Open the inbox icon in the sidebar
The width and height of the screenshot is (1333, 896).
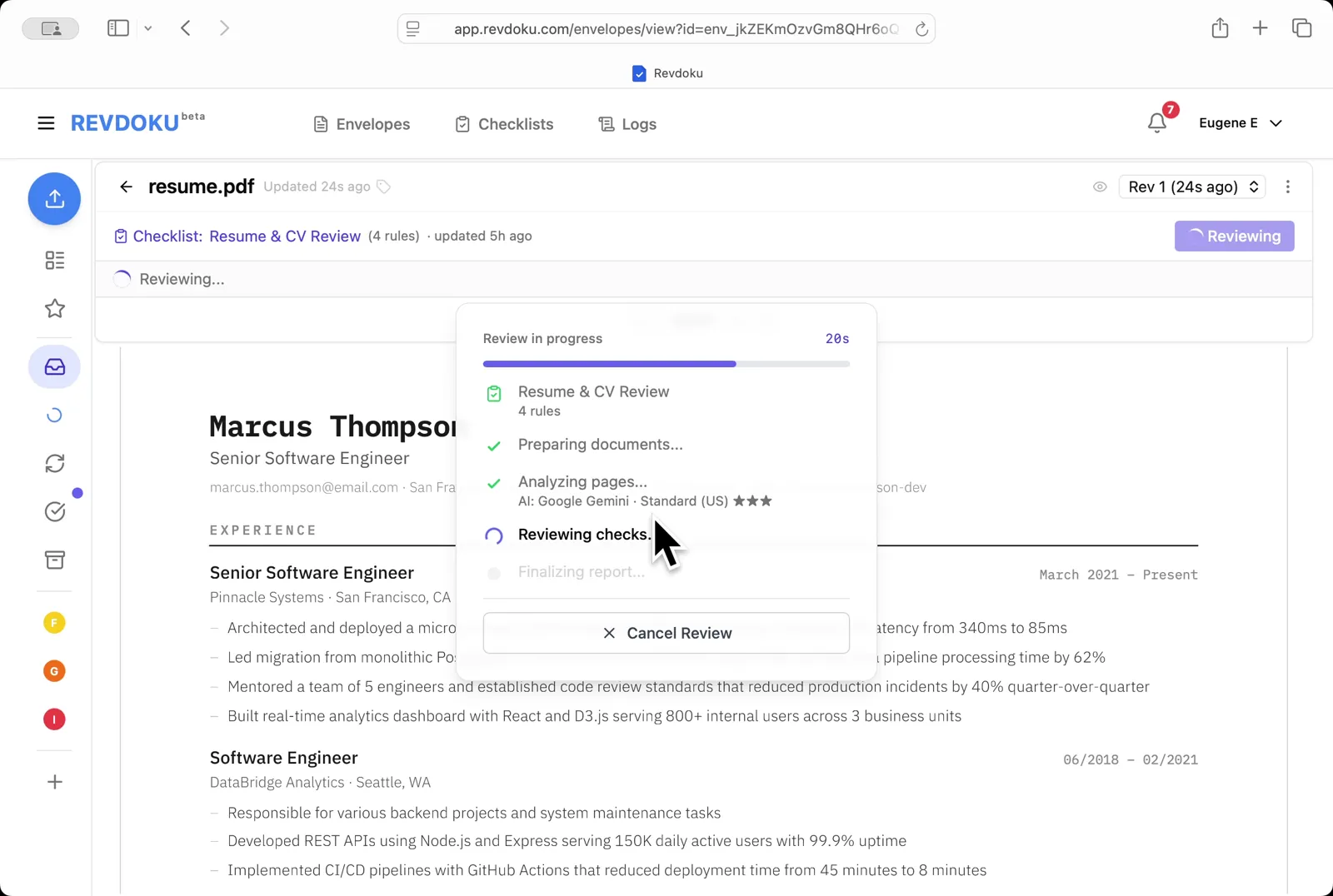click(x=54, y=366)
